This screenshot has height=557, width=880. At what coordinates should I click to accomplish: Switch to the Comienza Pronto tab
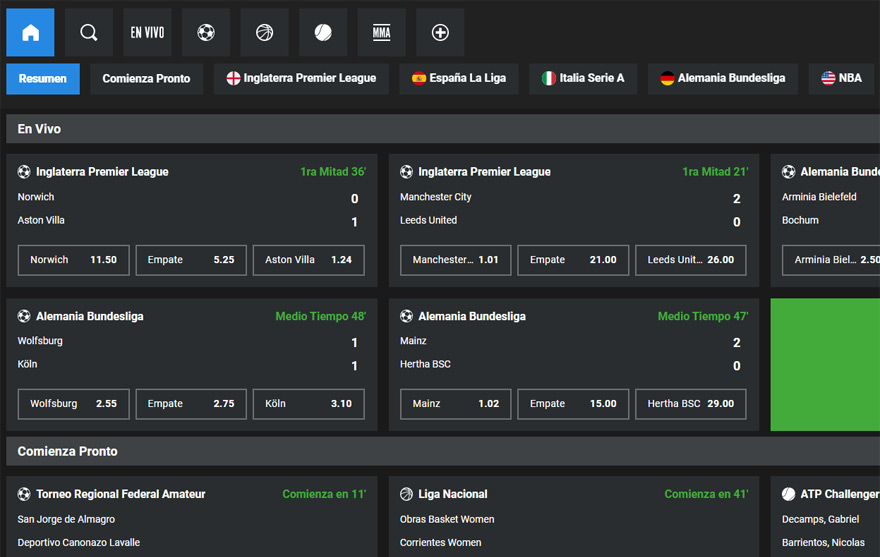click(x=146, y=78)
